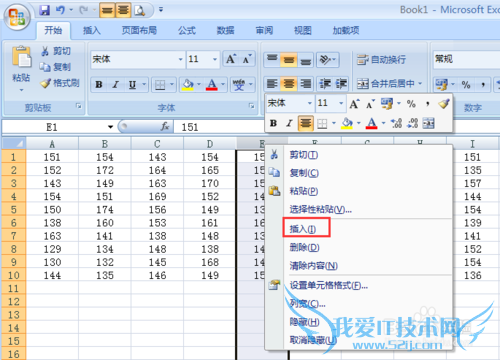Toggle bold in mini toolbar
500x360 pixels.
(x=273, y=123)
